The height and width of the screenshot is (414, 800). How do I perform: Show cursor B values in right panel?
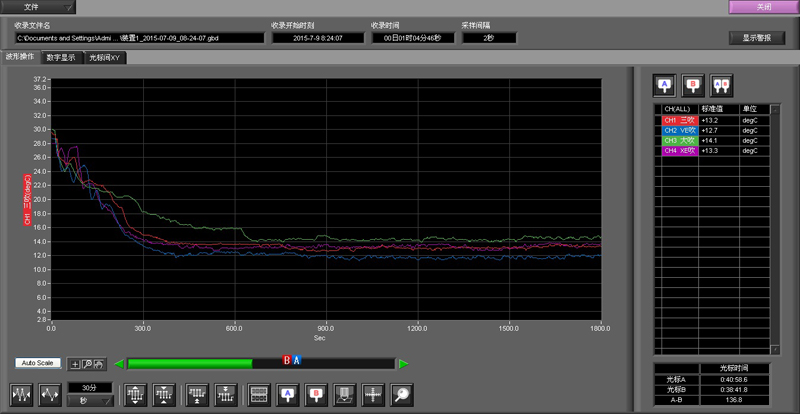[x=693, y=85]
